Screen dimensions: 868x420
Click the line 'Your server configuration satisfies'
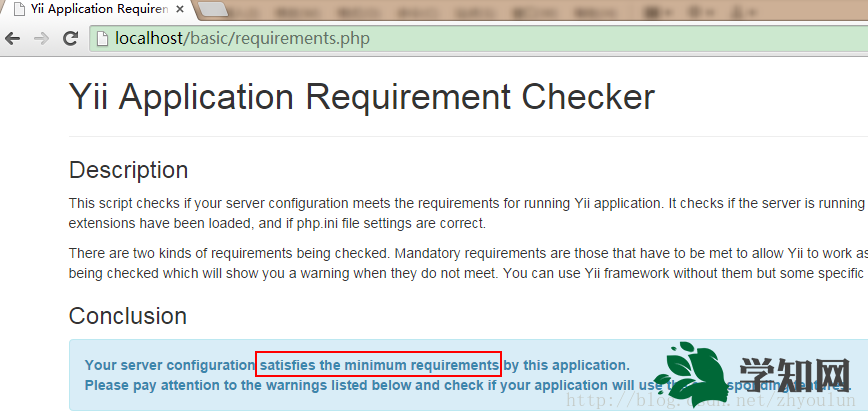coord(357,365)
